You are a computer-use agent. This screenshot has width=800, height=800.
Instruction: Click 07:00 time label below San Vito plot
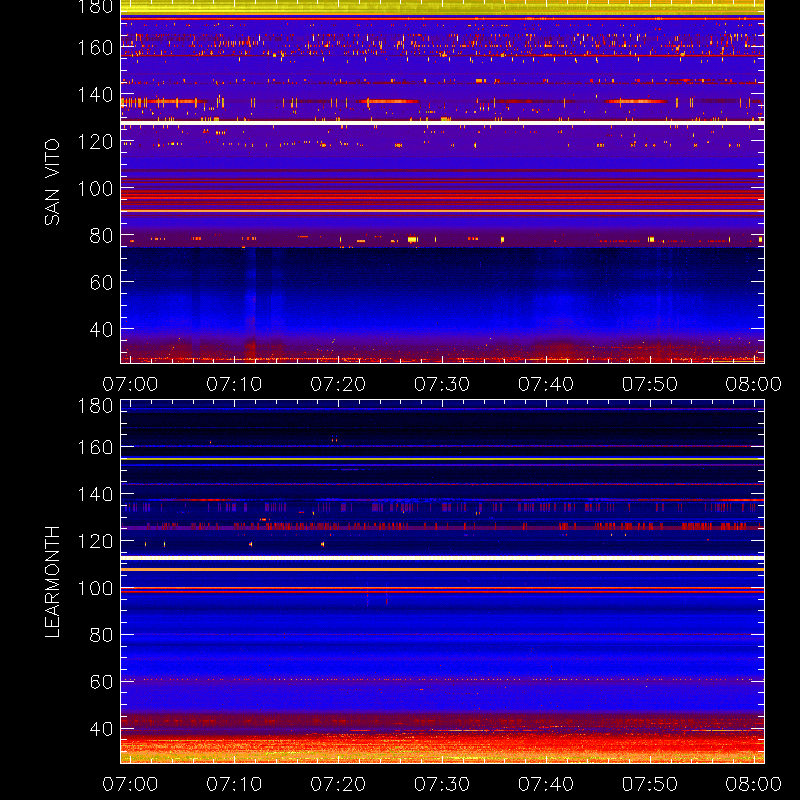tap(130, 384)
